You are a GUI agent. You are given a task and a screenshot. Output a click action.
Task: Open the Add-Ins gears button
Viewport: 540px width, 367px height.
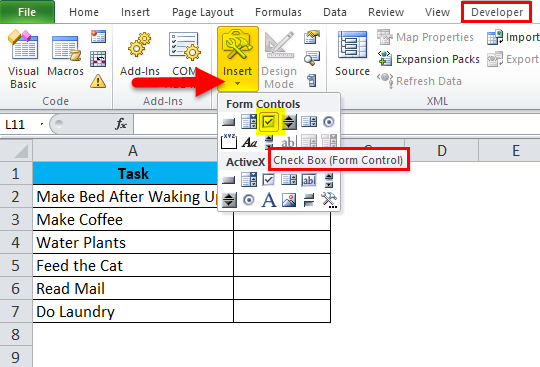(x=140, y=54)
